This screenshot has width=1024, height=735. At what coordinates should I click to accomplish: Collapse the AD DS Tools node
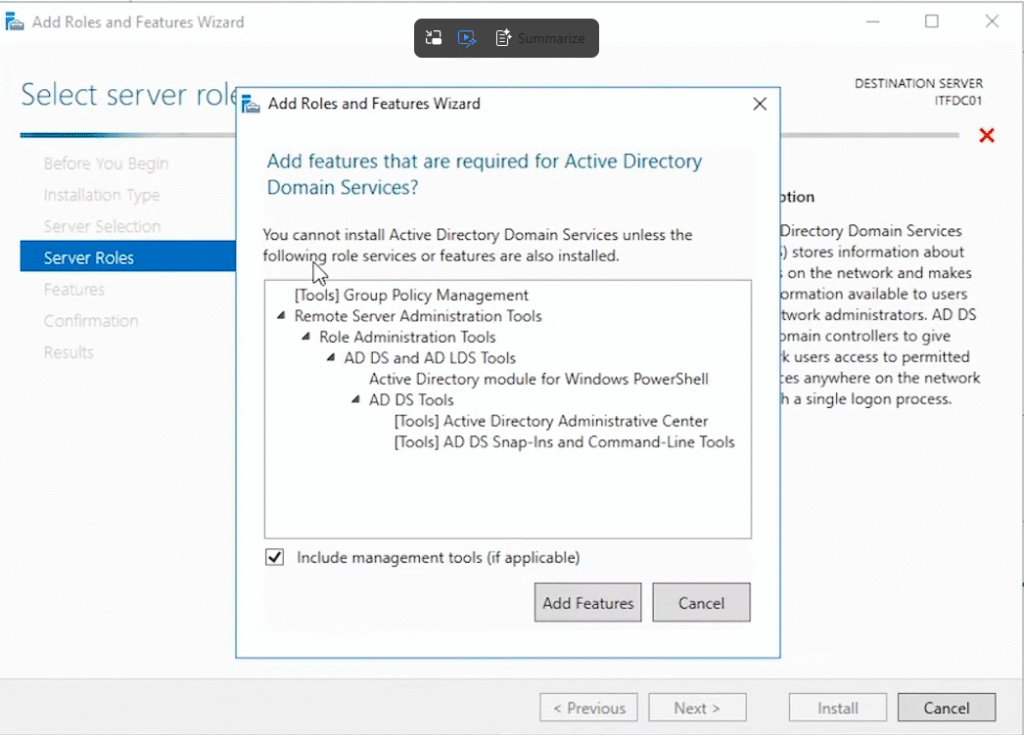[355, 399]
